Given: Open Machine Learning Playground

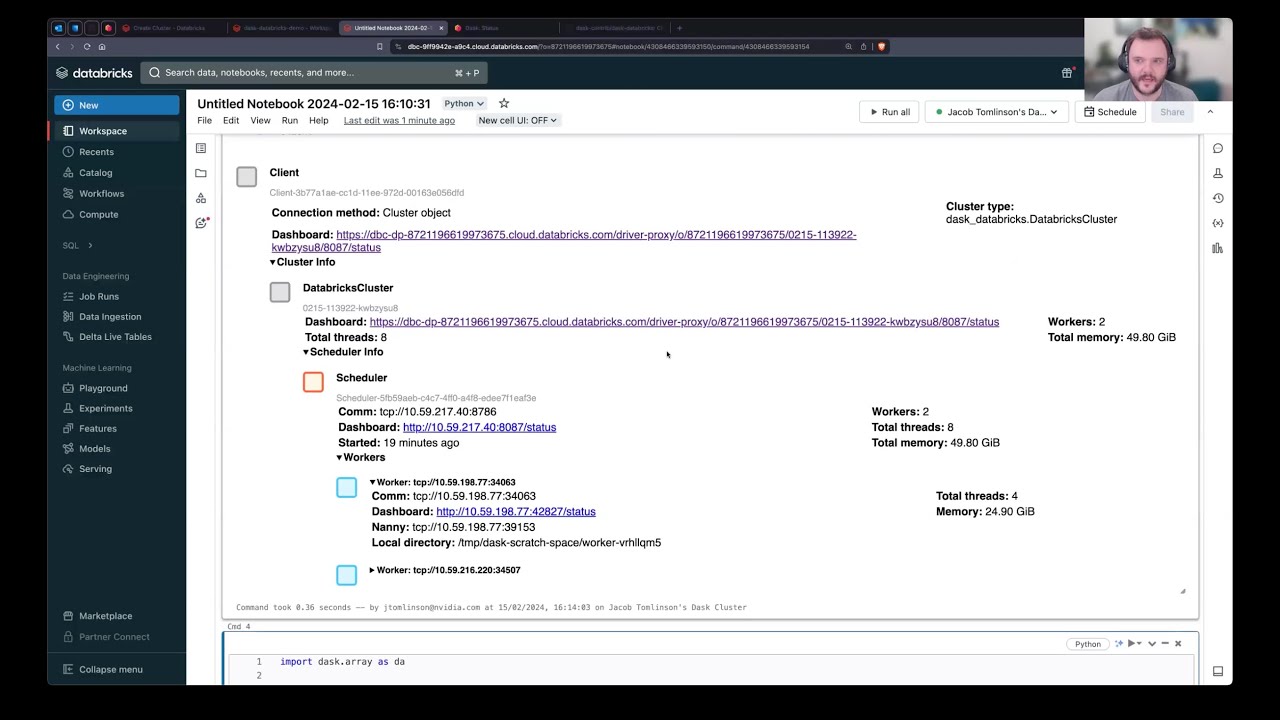Looking at the screenshot, I should pos(103,388).
